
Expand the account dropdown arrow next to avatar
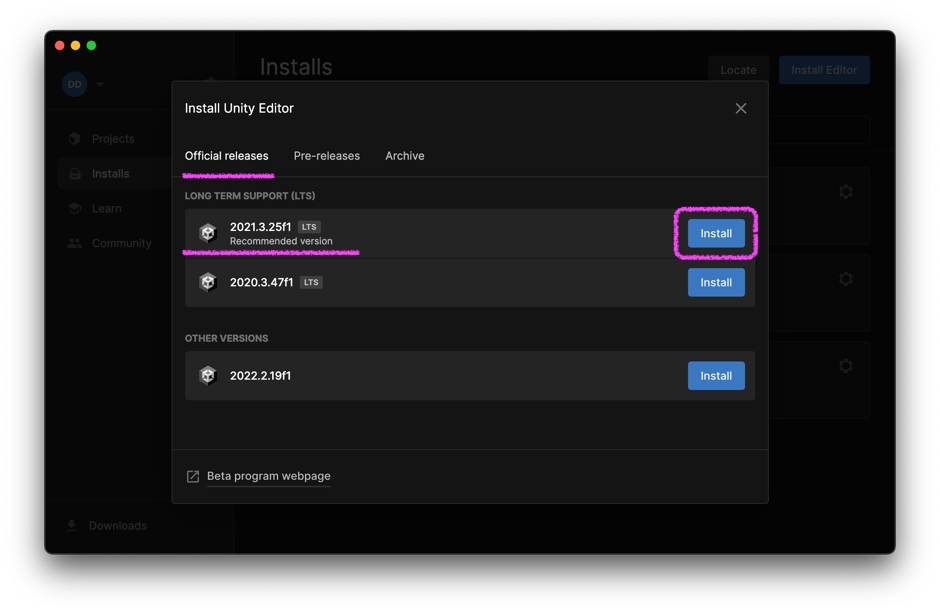click(100, 85)
